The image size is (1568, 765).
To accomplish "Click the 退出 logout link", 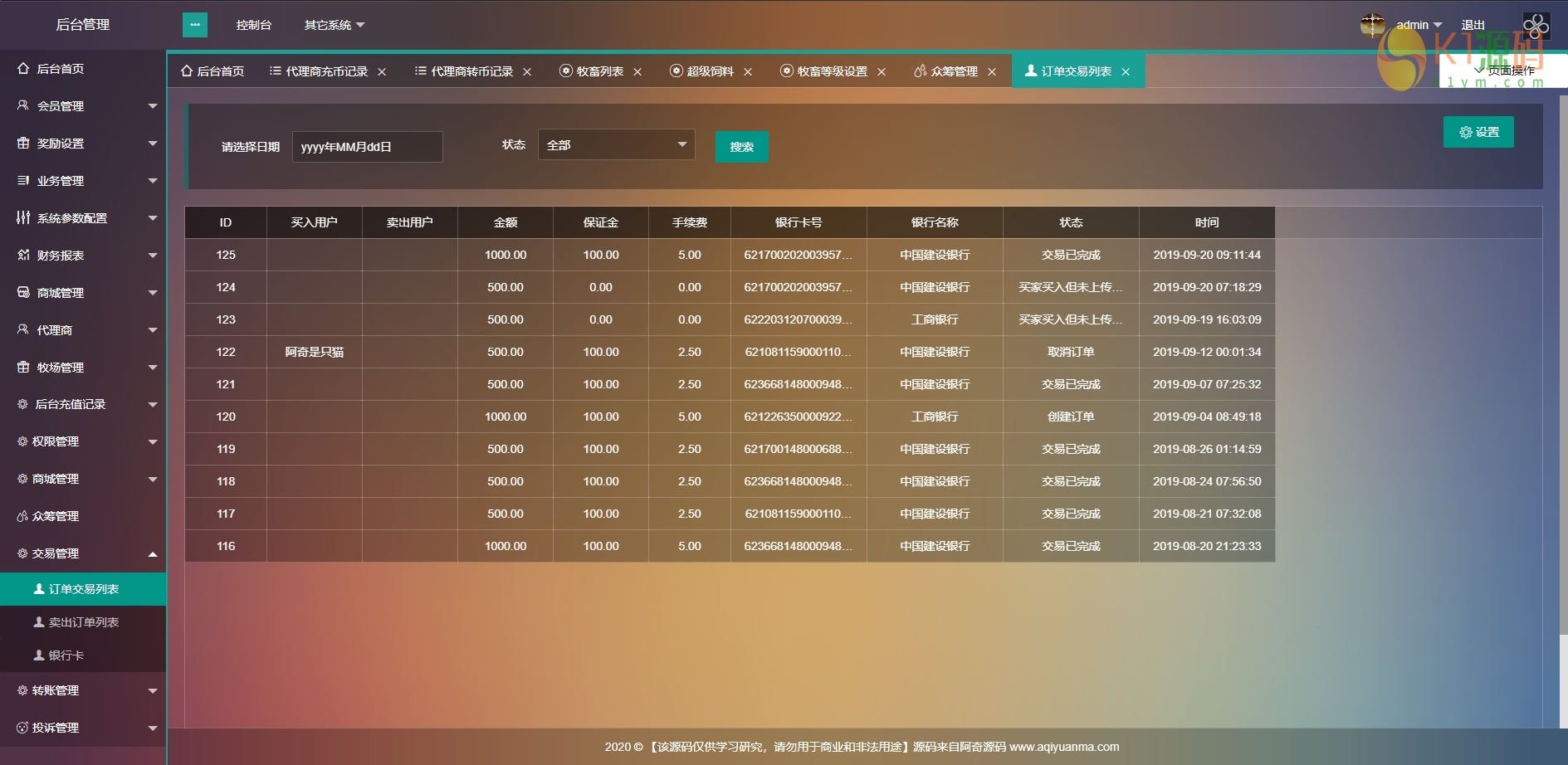I will coord(1473,25).
